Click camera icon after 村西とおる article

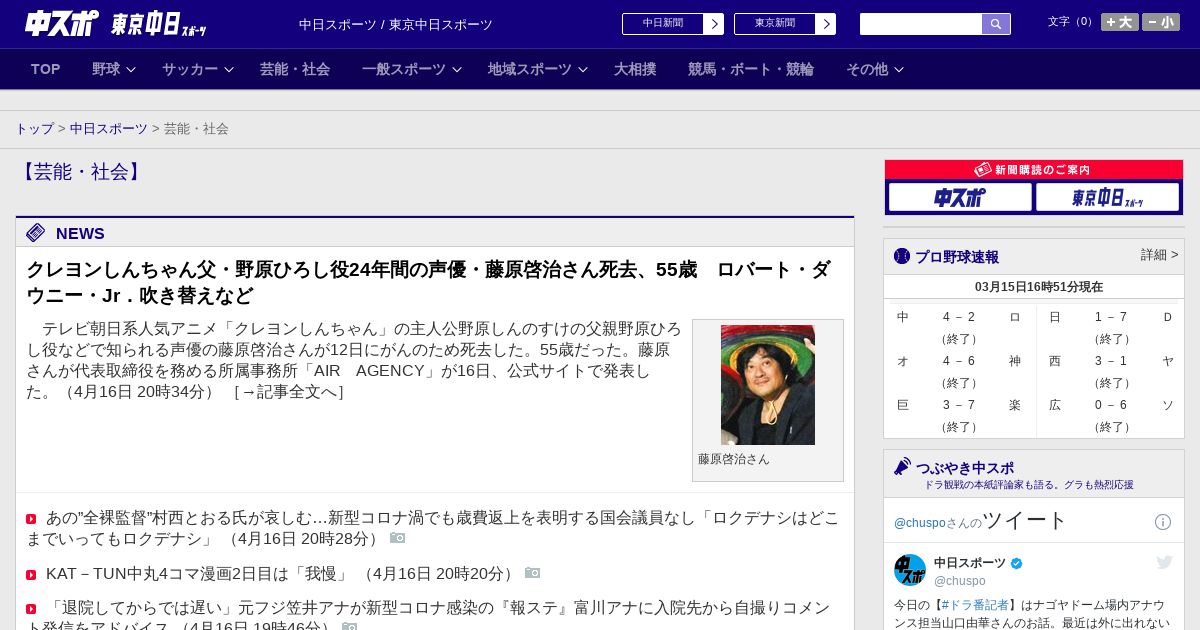tap(397, 538)
